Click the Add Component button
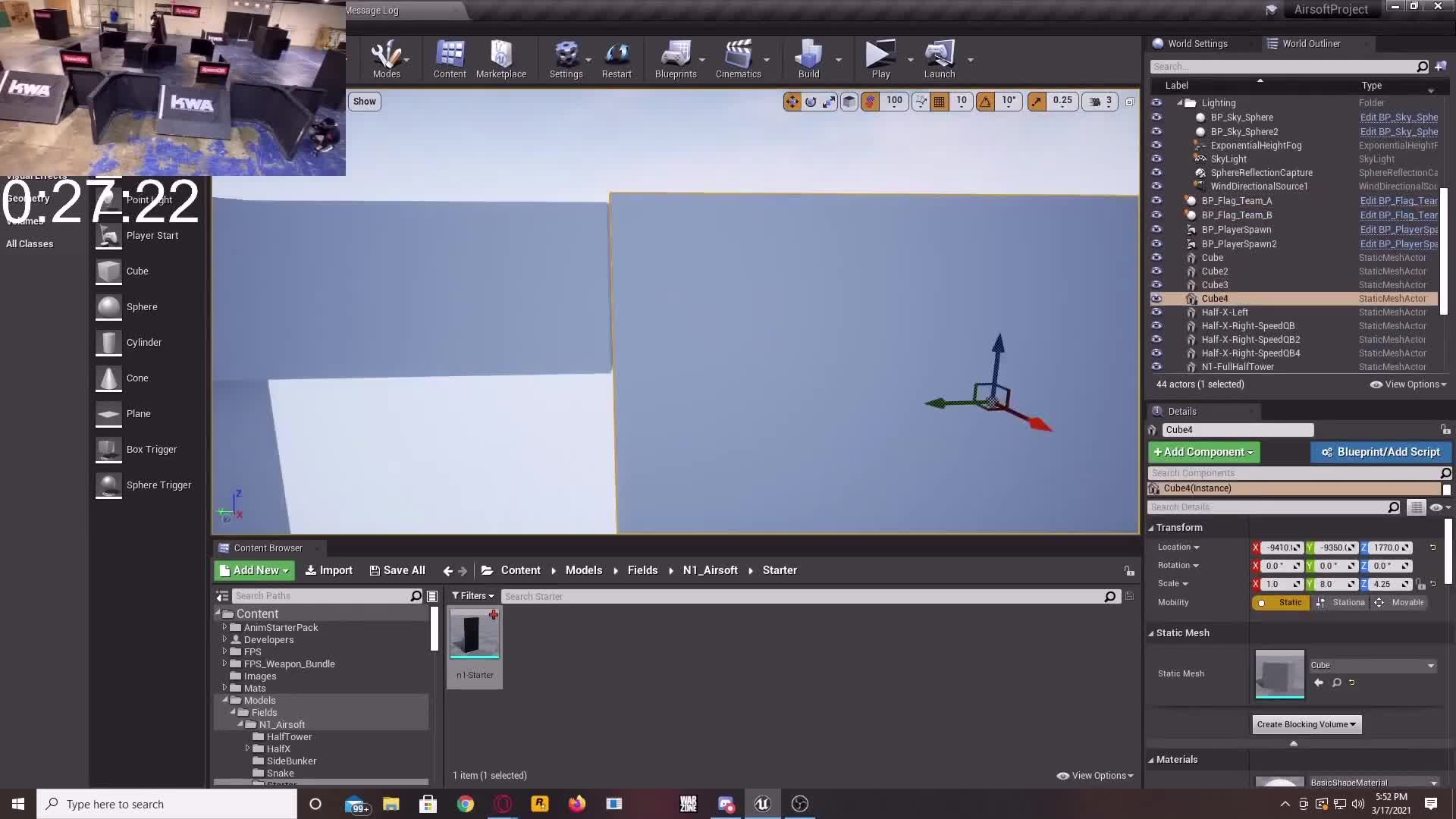This screenshot has width=1456, height=819. [x=1203, y=453]
